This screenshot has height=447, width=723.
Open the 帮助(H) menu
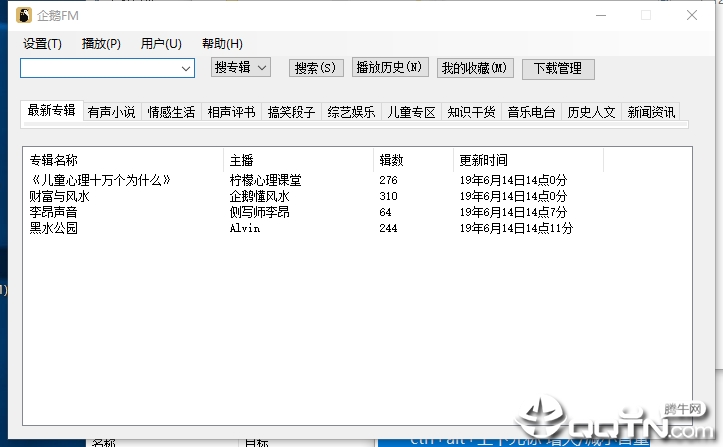222,44
